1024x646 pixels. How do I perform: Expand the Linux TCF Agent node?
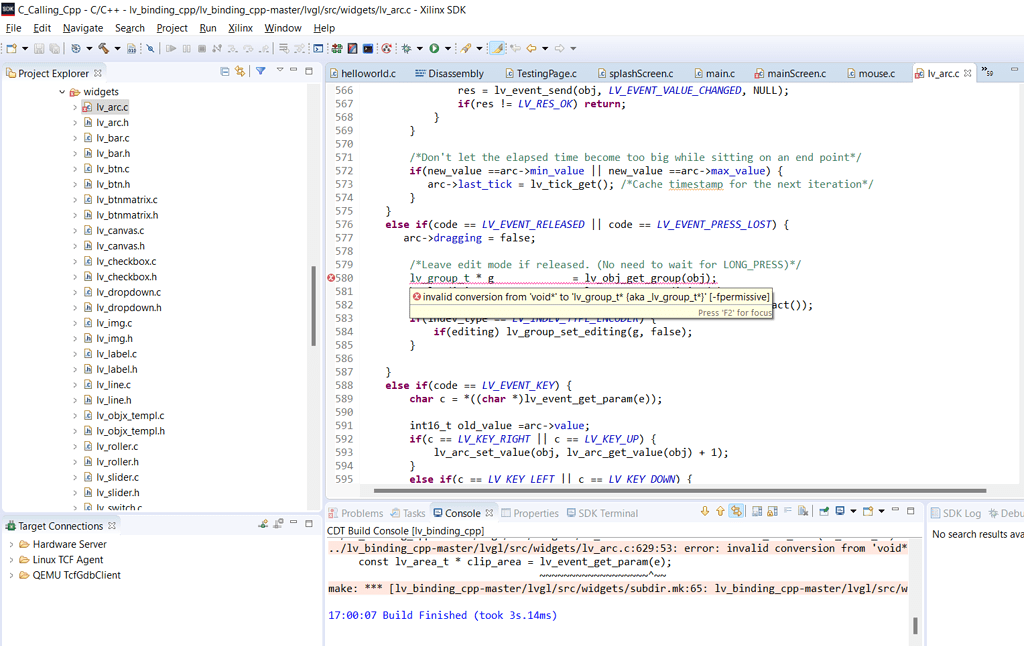pyautogui.click(x=11, y=560)
